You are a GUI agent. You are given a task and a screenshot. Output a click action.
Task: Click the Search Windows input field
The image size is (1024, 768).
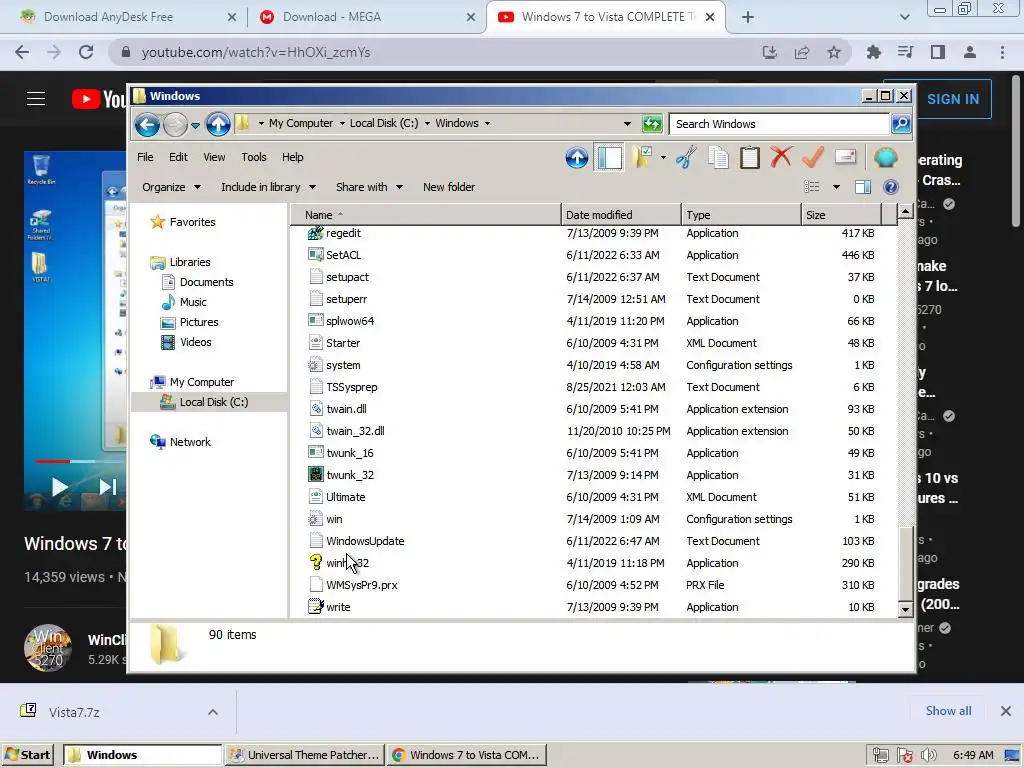click(x=780, y=124)
